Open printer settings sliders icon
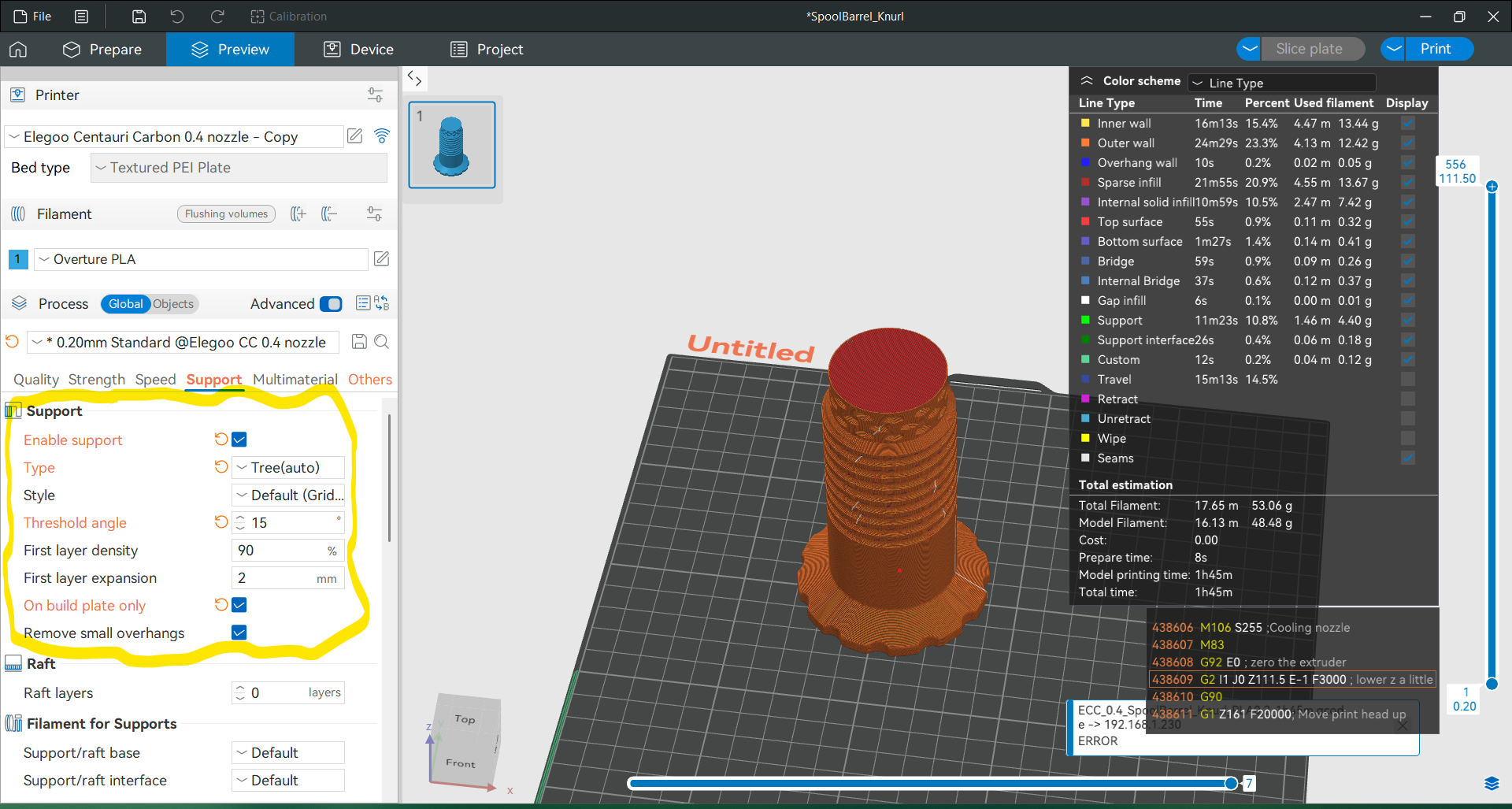The width and height of the screenshot is (1512, 809). (x=375, y=95)
